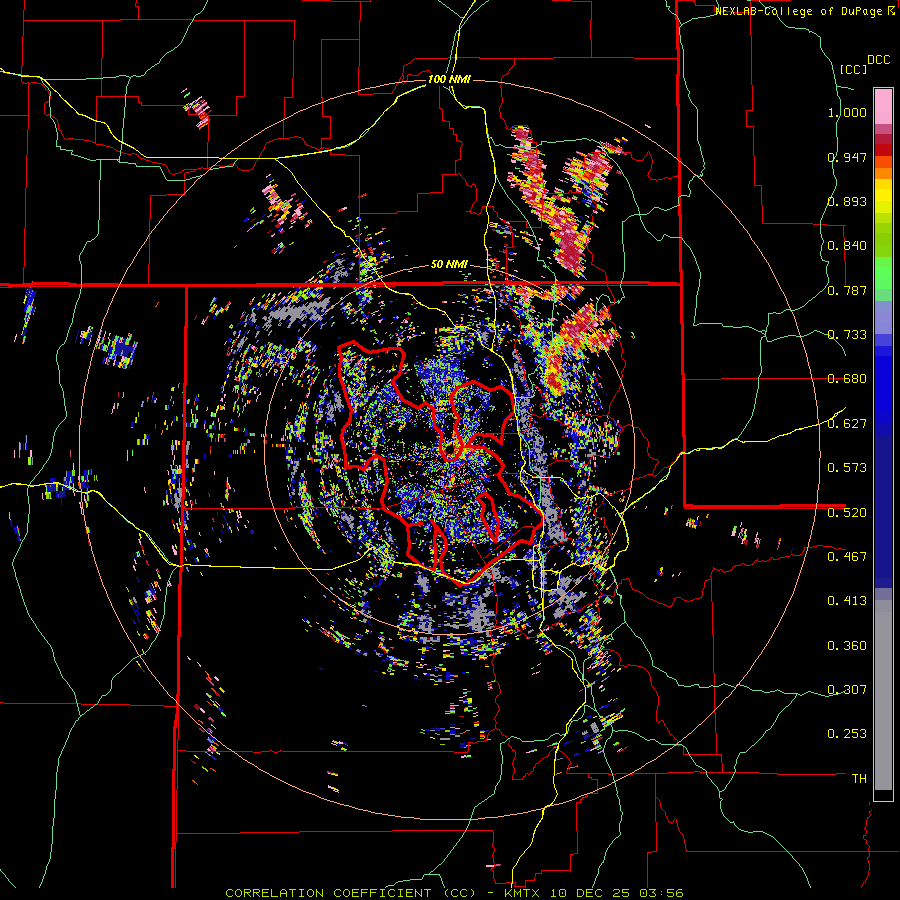Screen dimensions: 900x900
Task: Click the 0.253 scale value
Action: pyautogui.click(x=847, y=734)
